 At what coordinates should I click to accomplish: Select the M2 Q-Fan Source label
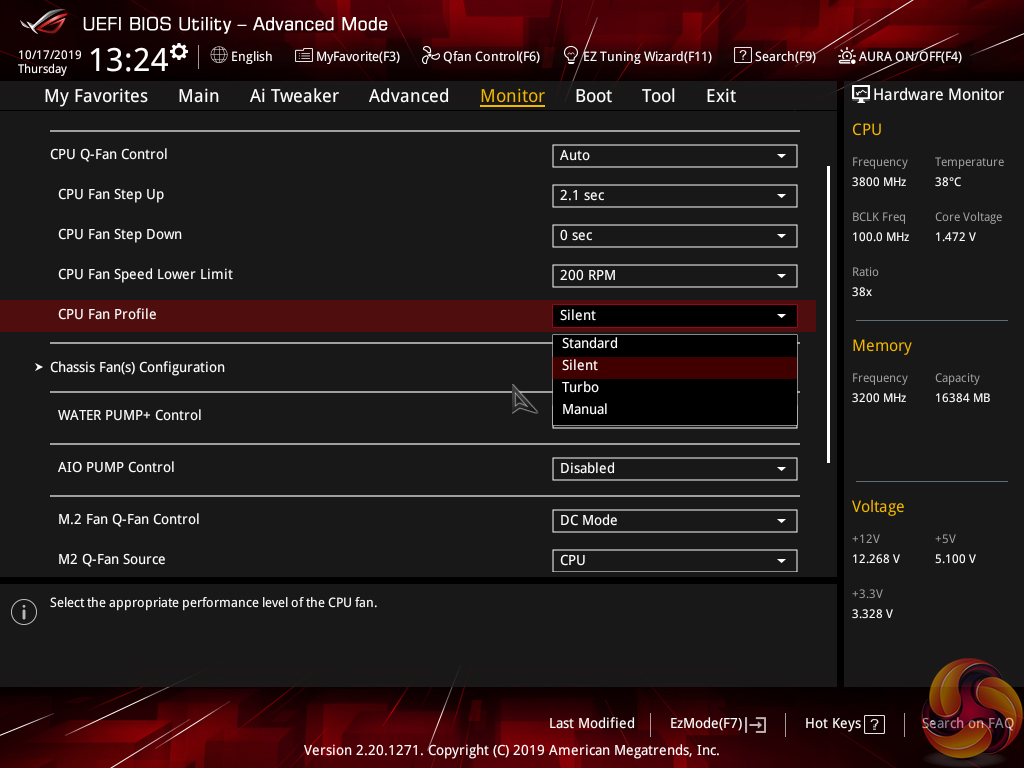coord(112,560)
